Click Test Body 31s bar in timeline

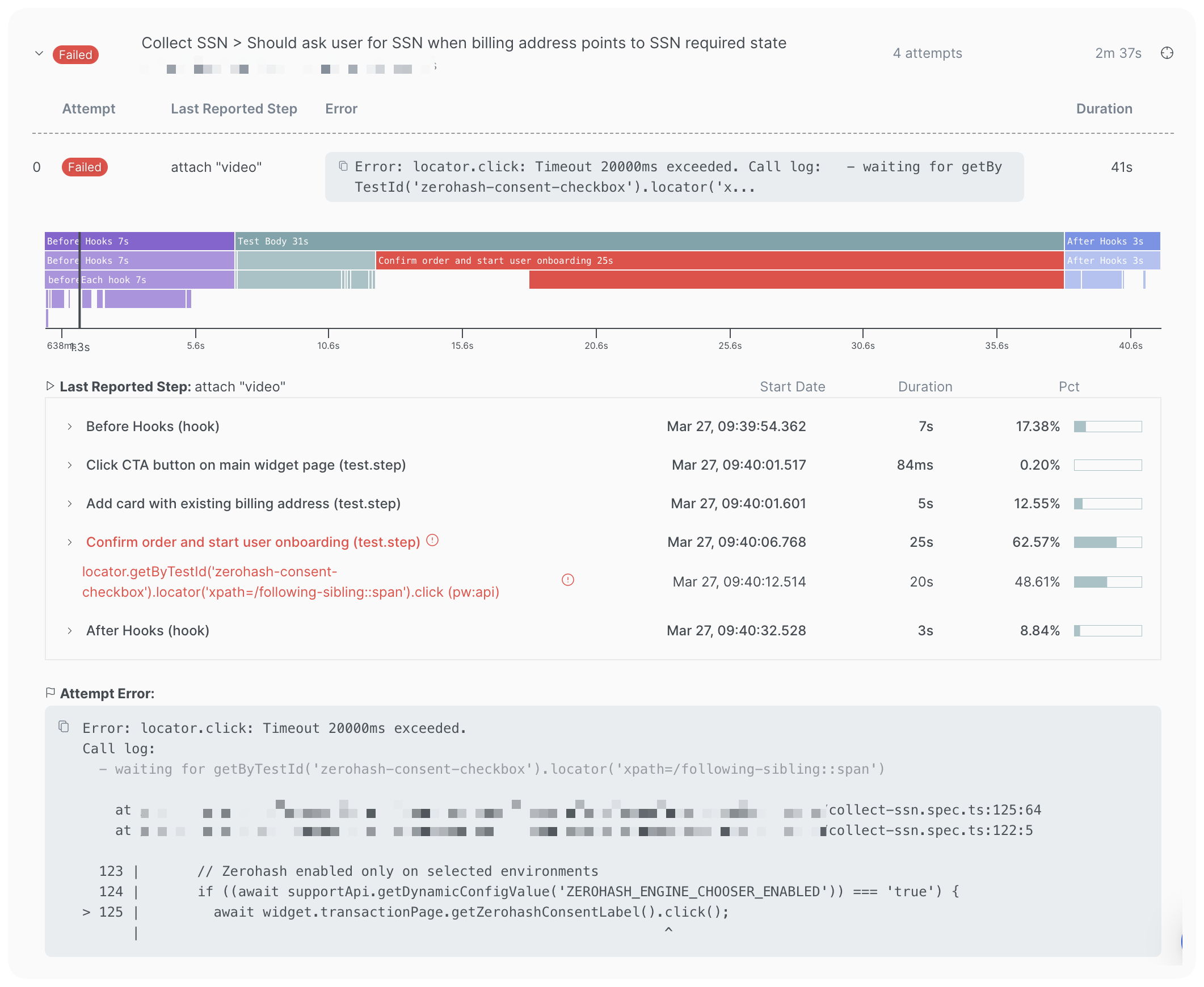(x=649, y=241)
